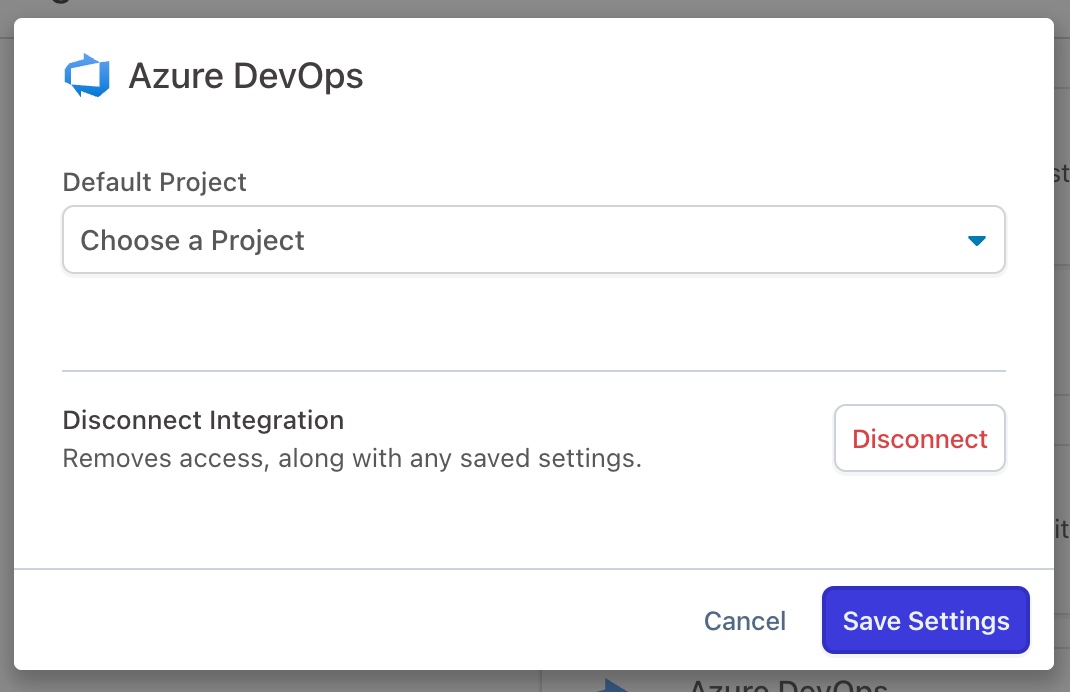This screenshot has height=692, width=1070.
Task: Click the Save Settings button
Action: tap(925, 621)
